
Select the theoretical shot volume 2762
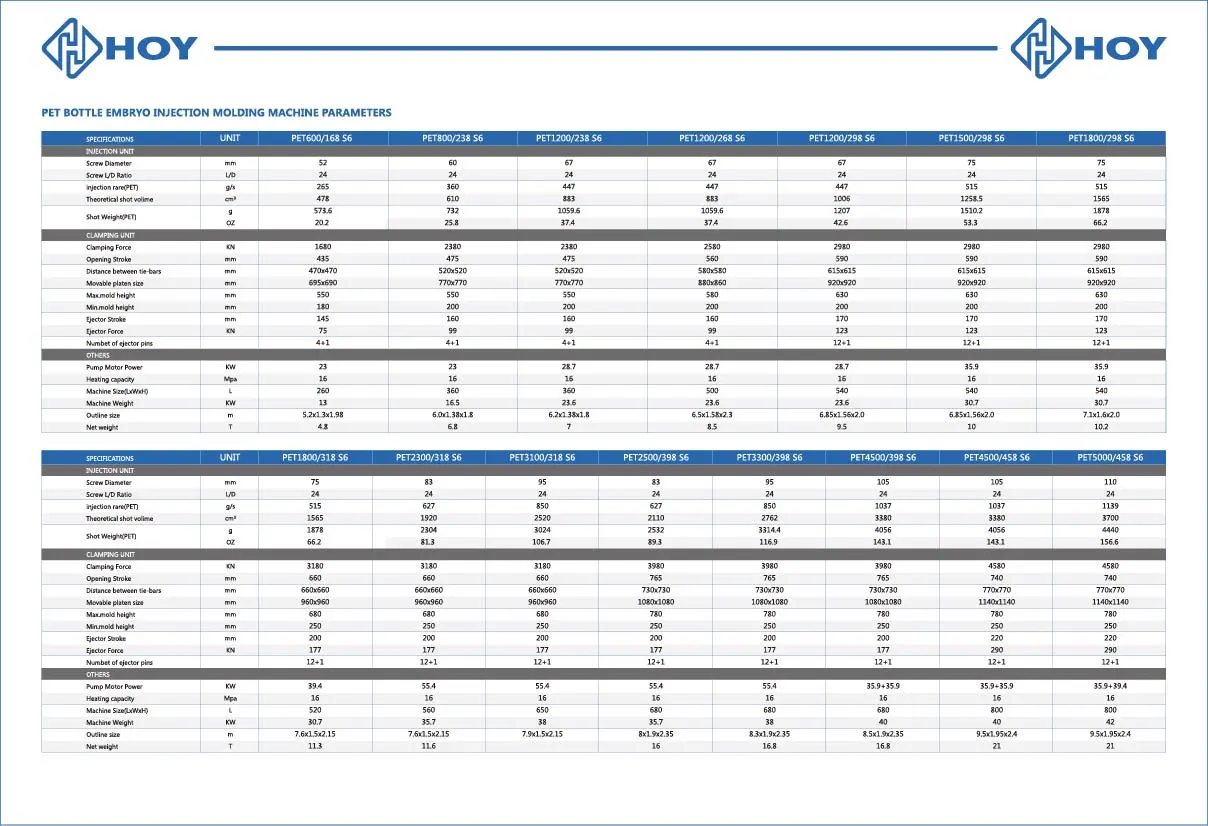(769, 518)
